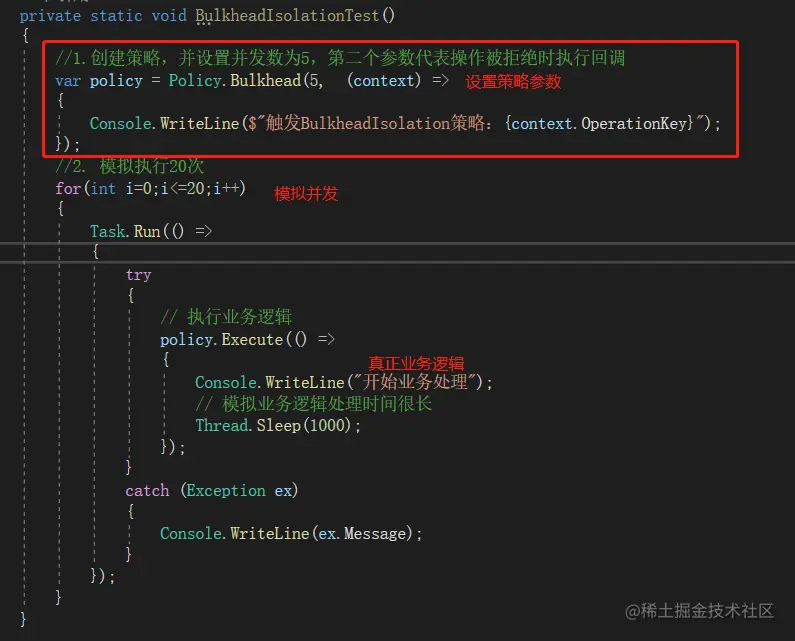Click the "var" keyword
This screenshot has width=795, height=641.
(x=68, y=81)
